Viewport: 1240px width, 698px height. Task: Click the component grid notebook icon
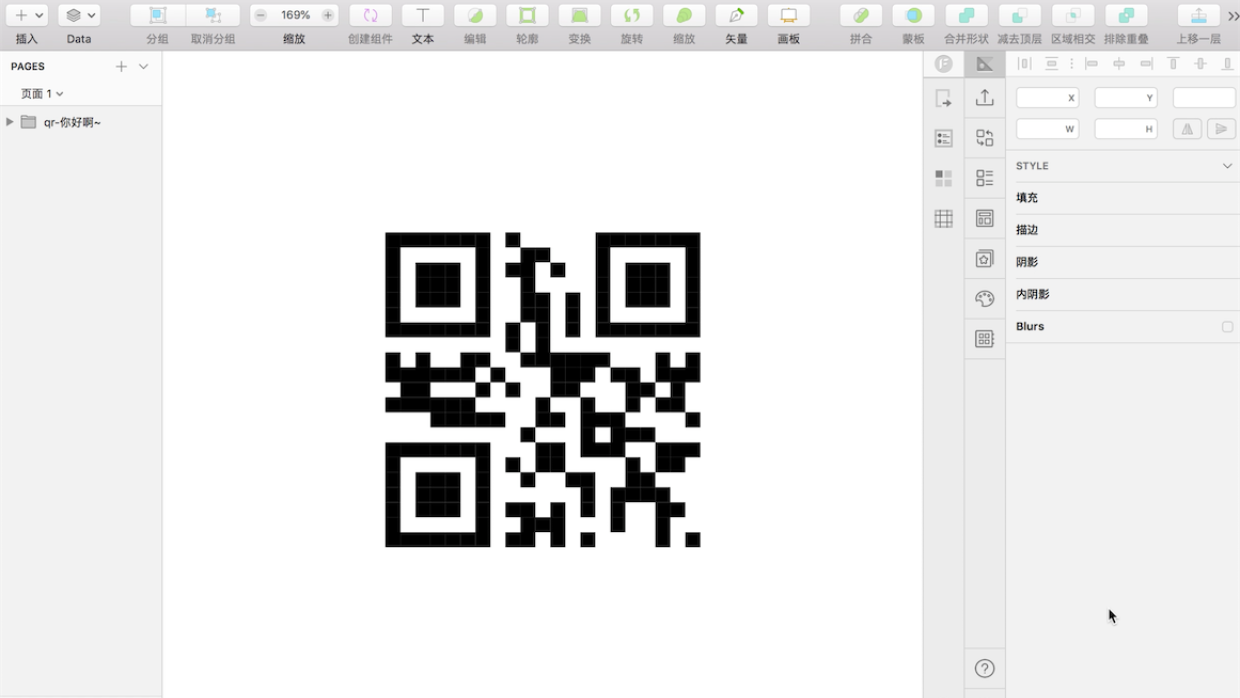coord(985,339)
